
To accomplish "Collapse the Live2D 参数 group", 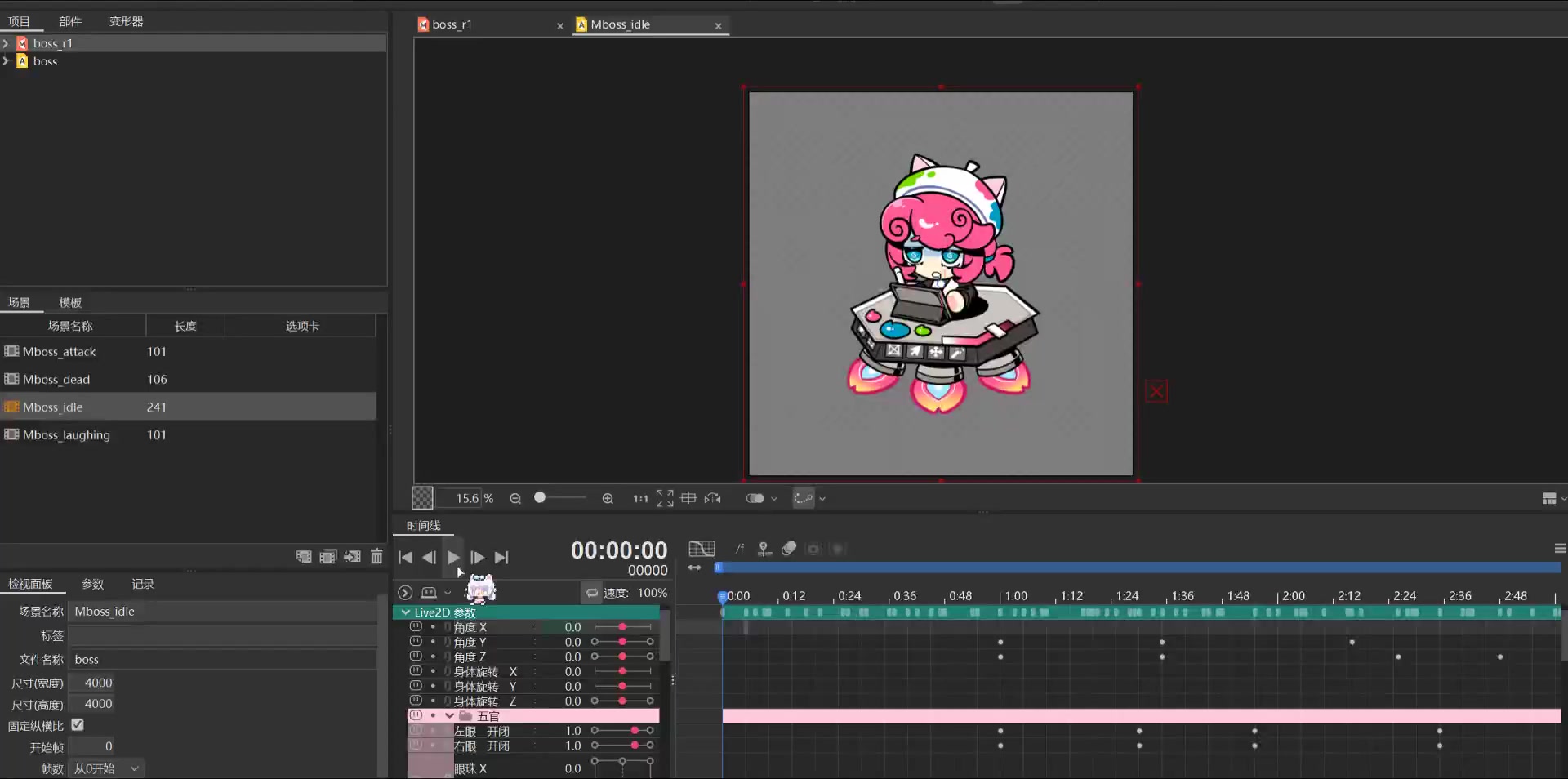I will click(406, 612).
